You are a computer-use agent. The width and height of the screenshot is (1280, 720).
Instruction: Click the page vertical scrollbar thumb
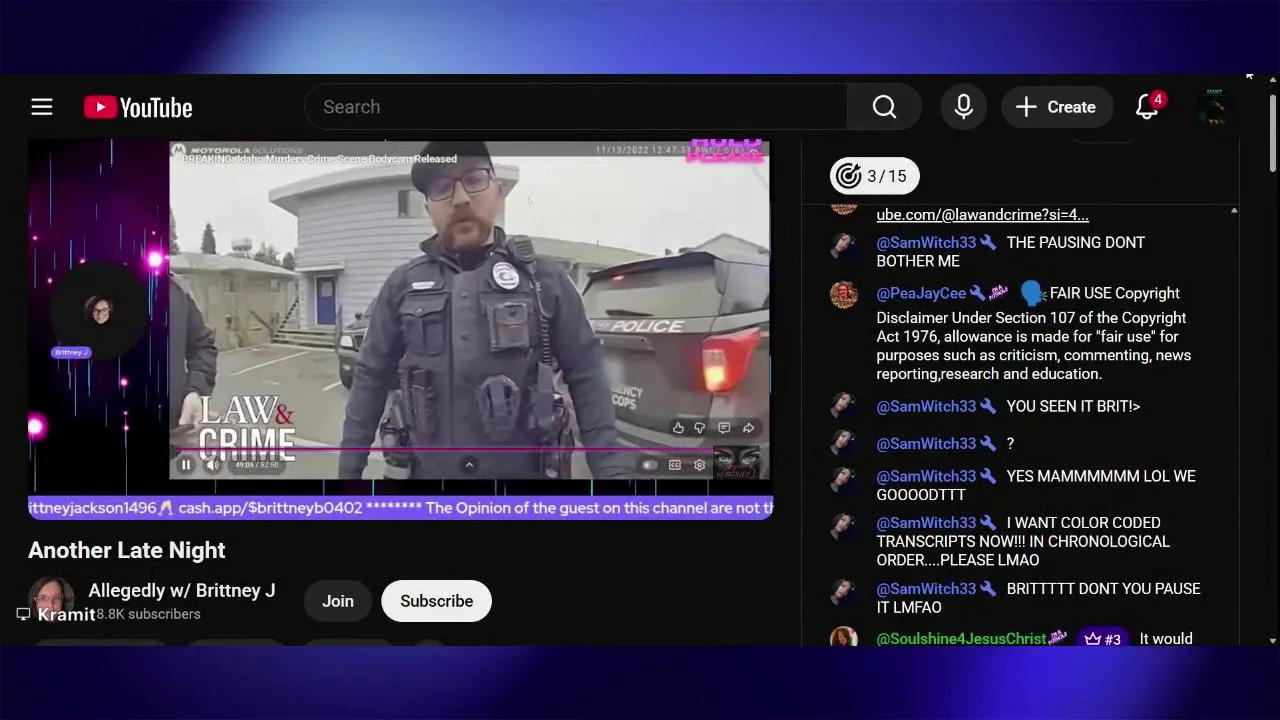click(1273, 133)
